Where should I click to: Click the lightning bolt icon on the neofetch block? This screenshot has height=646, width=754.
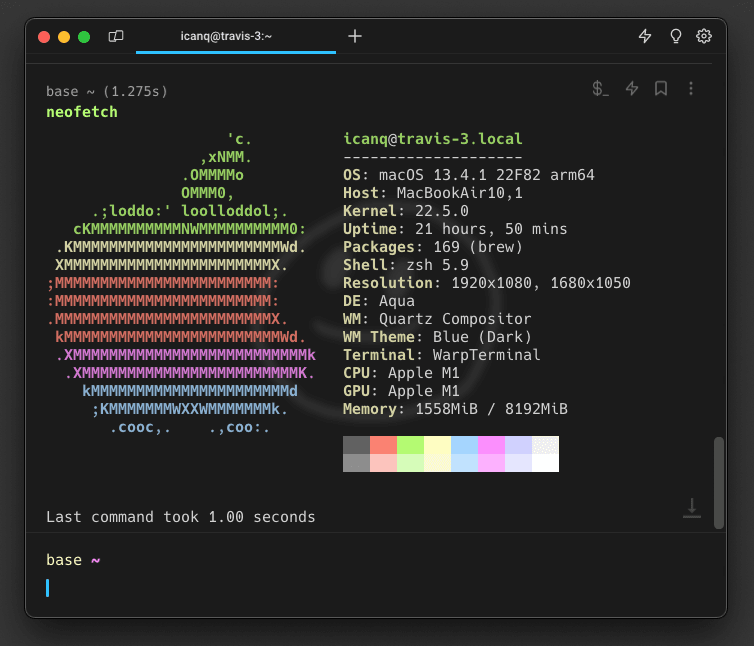click(x=632, y=89)
